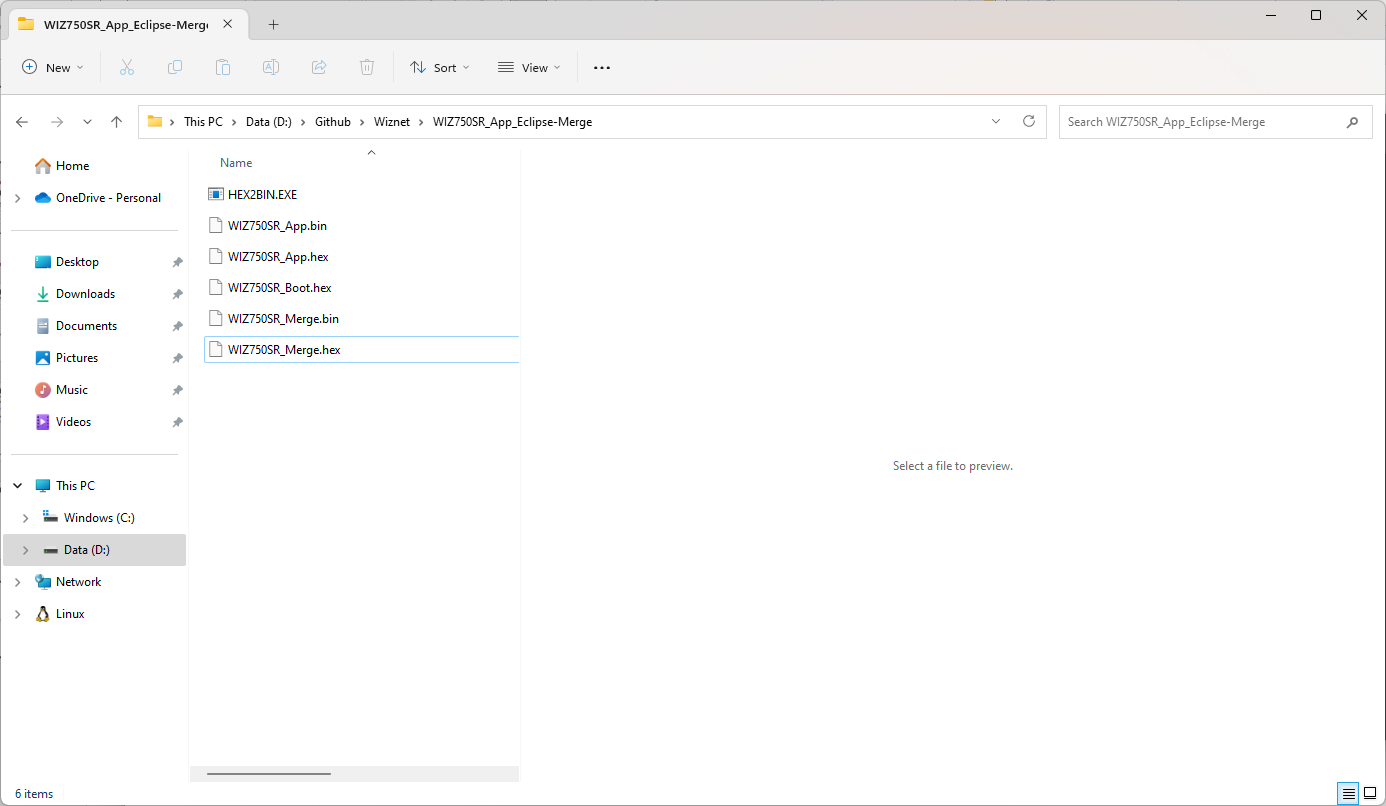
Task: Open the See more ellipsis menu
Action: (x=602, y=67)
